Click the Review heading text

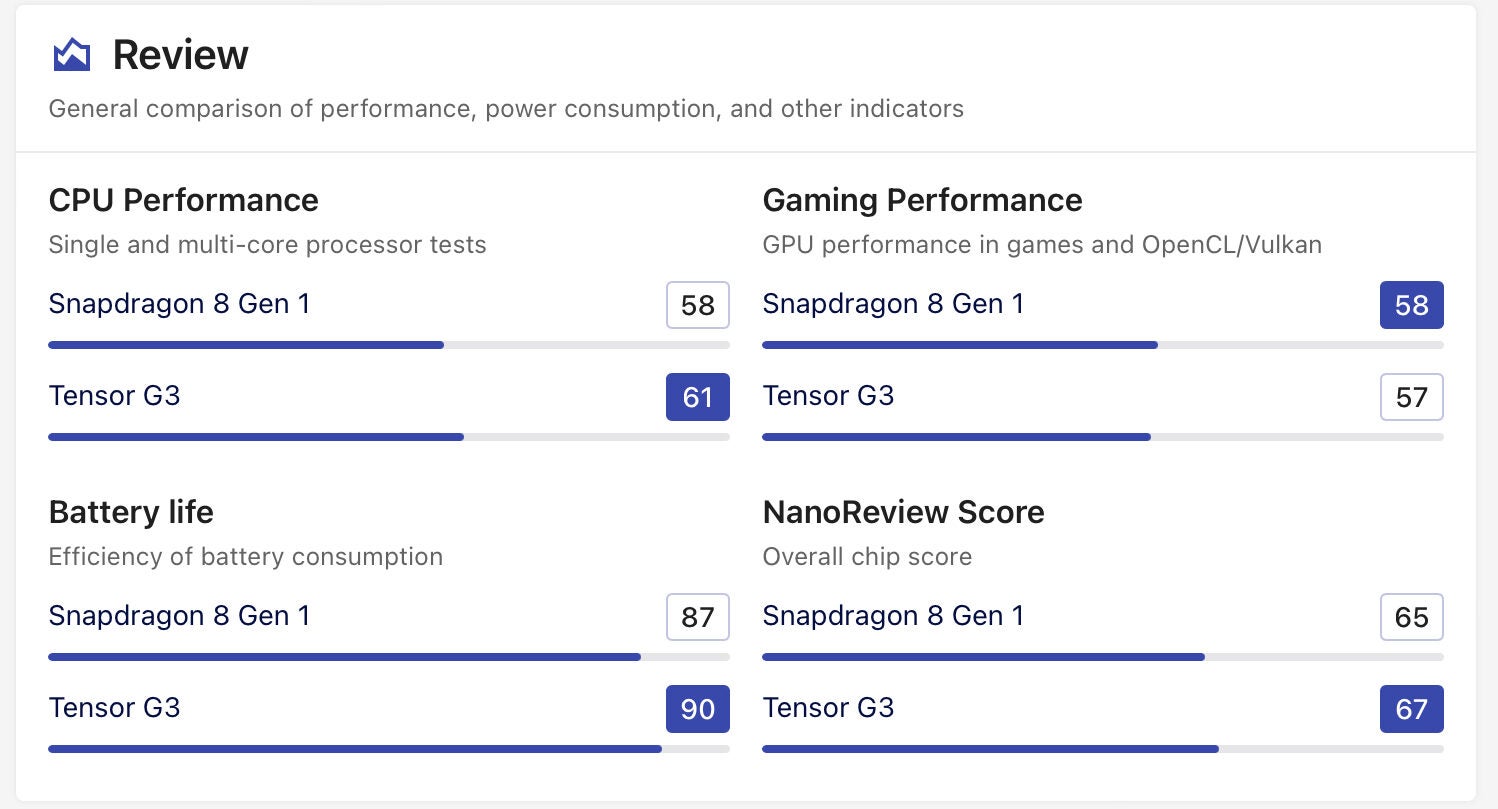coord(180,55)
